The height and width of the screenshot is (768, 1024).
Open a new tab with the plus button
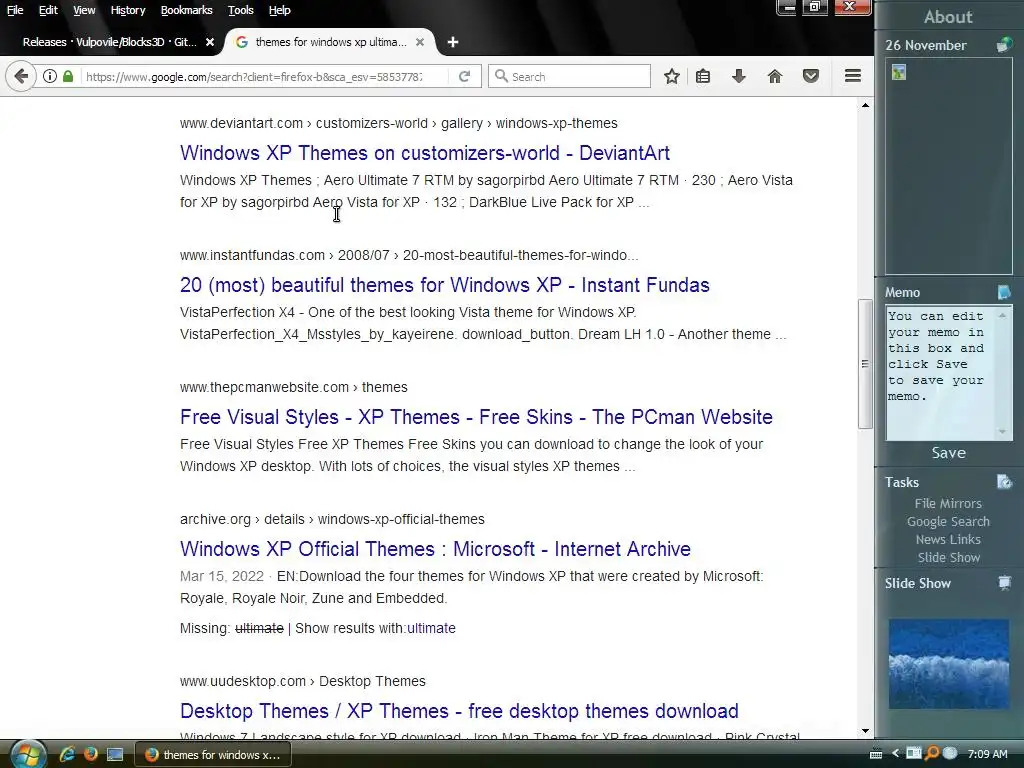[453, 42]
